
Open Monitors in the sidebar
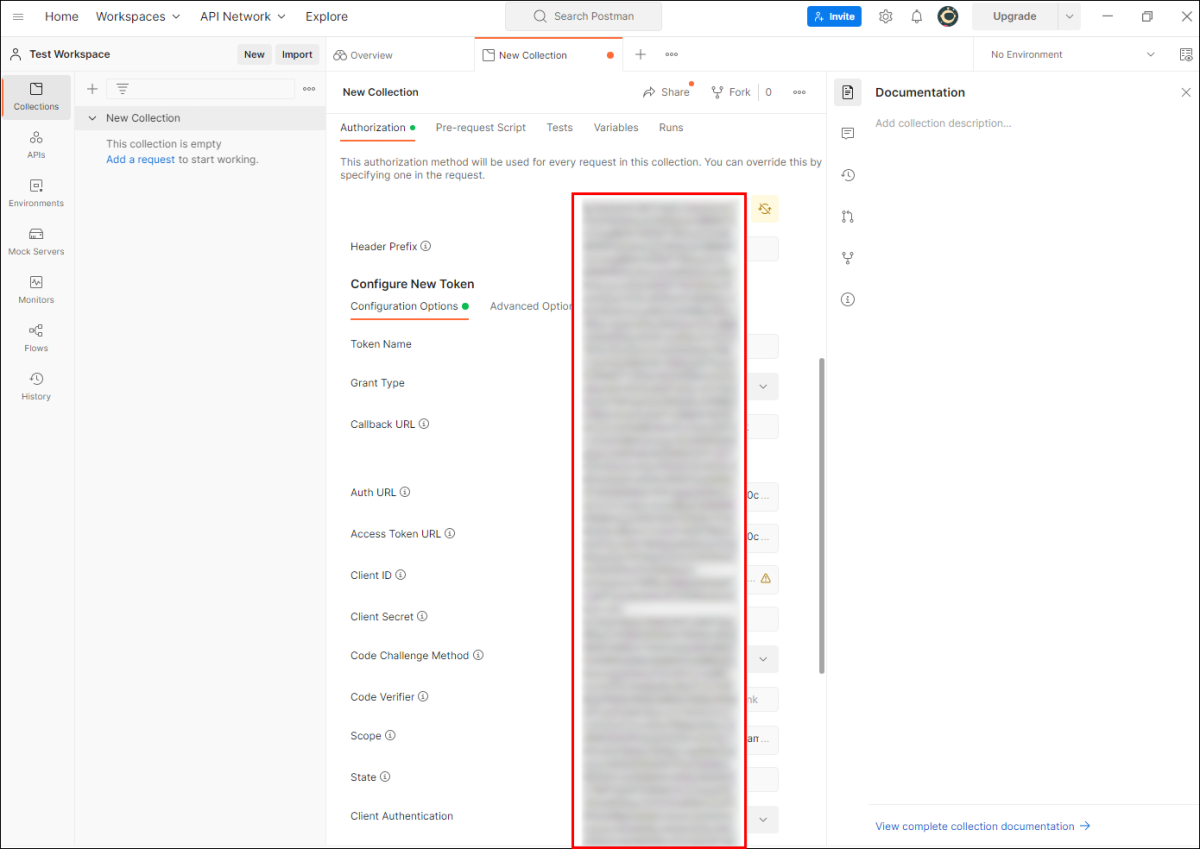36,290
